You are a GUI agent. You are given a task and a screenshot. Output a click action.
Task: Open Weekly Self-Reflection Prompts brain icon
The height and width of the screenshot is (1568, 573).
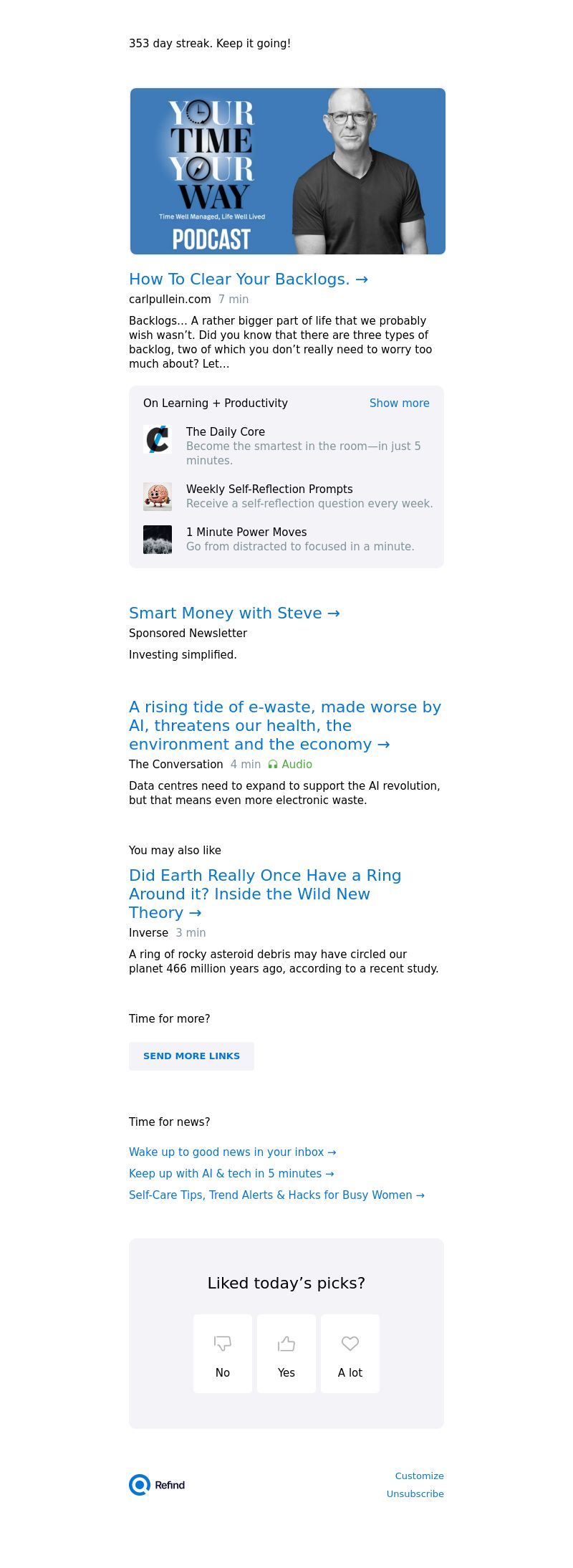pos(158,497)
